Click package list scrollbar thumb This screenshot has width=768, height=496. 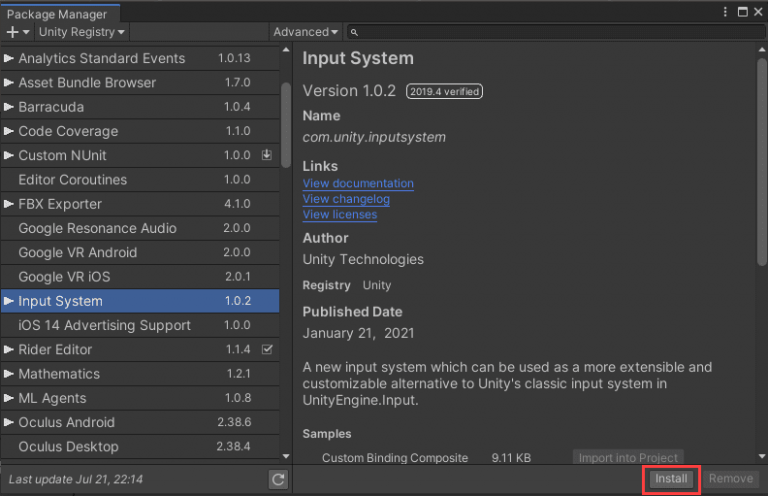coord(286,125)
